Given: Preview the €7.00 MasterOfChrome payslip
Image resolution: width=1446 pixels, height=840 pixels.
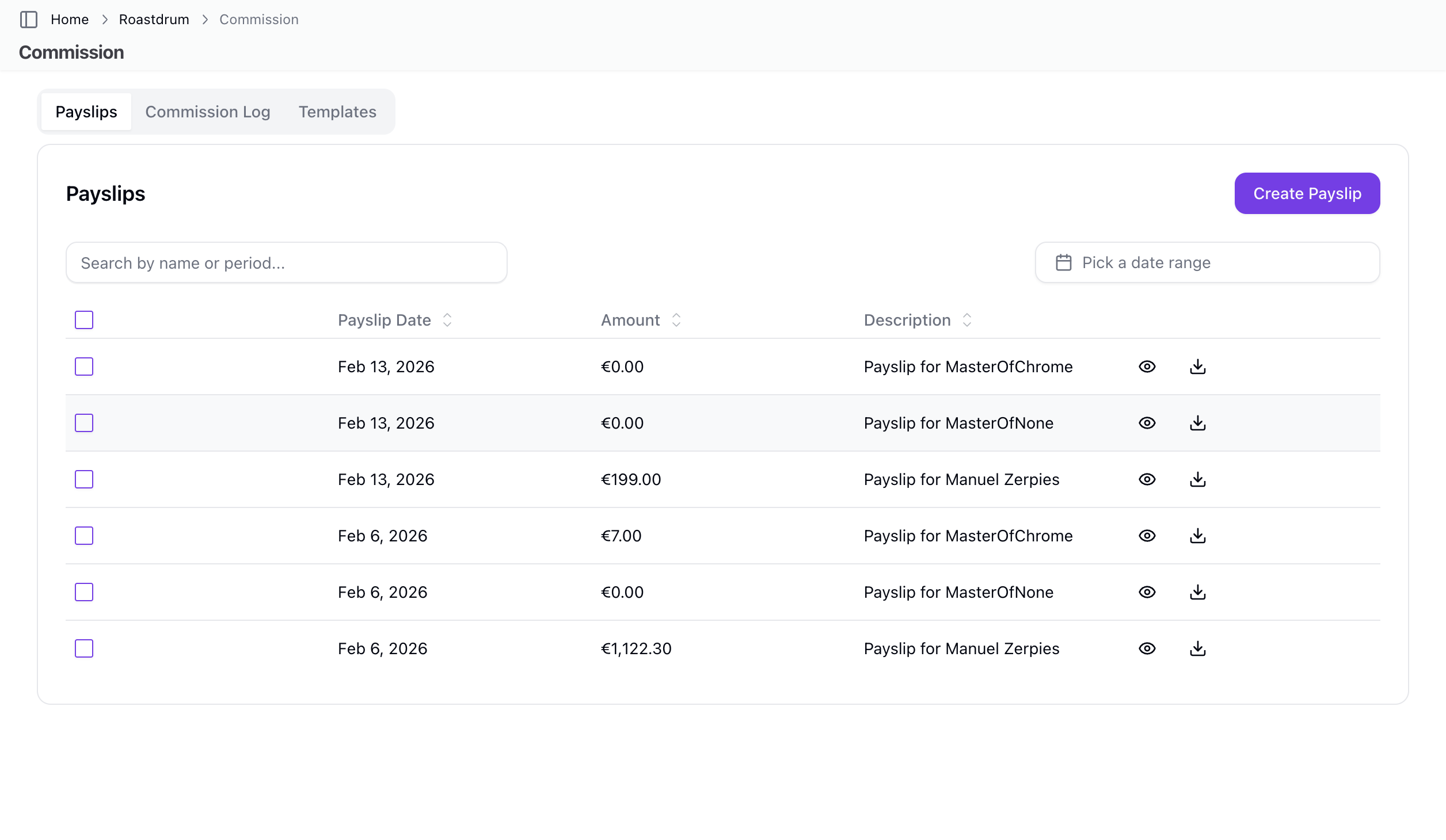Looking at the screenshot, I should coord(1147,536).
